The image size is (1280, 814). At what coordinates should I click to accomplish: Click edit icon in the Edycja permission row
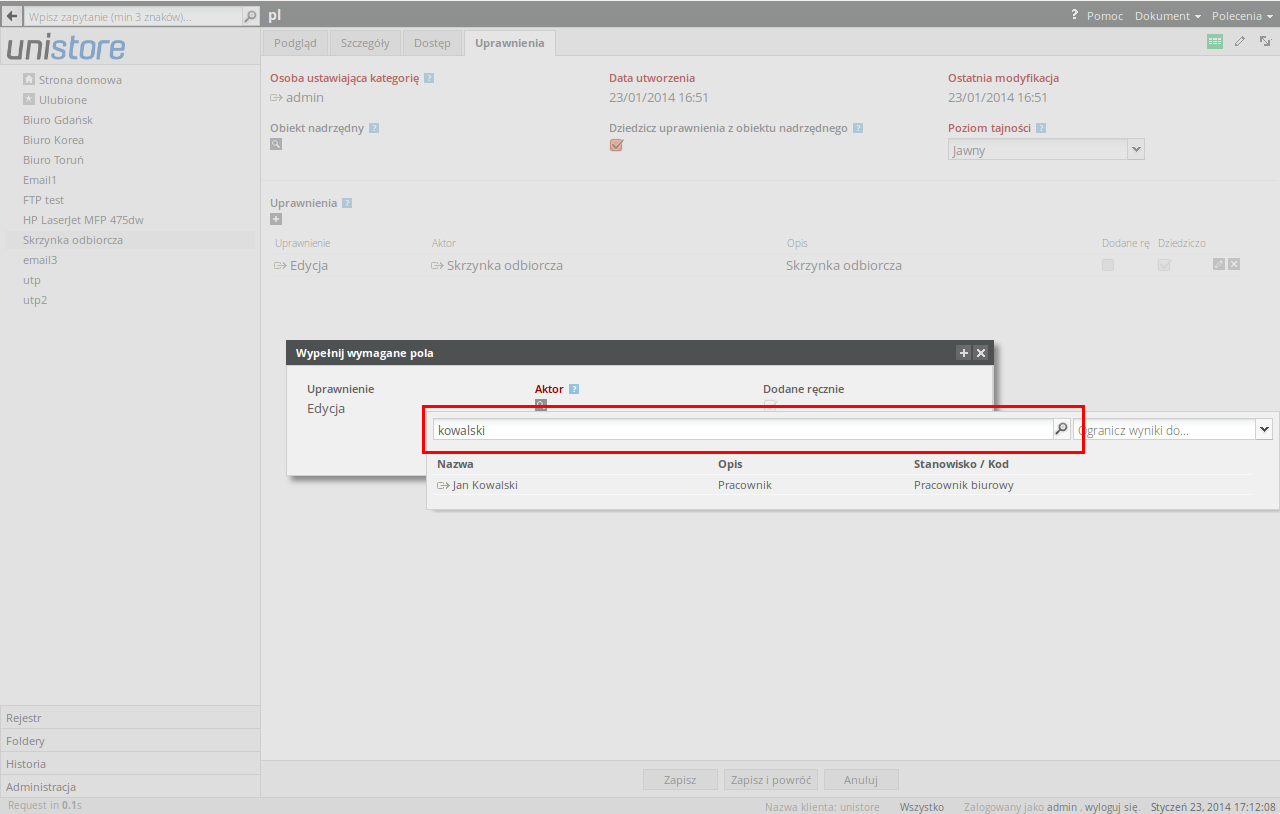[x=1219, y=264]
